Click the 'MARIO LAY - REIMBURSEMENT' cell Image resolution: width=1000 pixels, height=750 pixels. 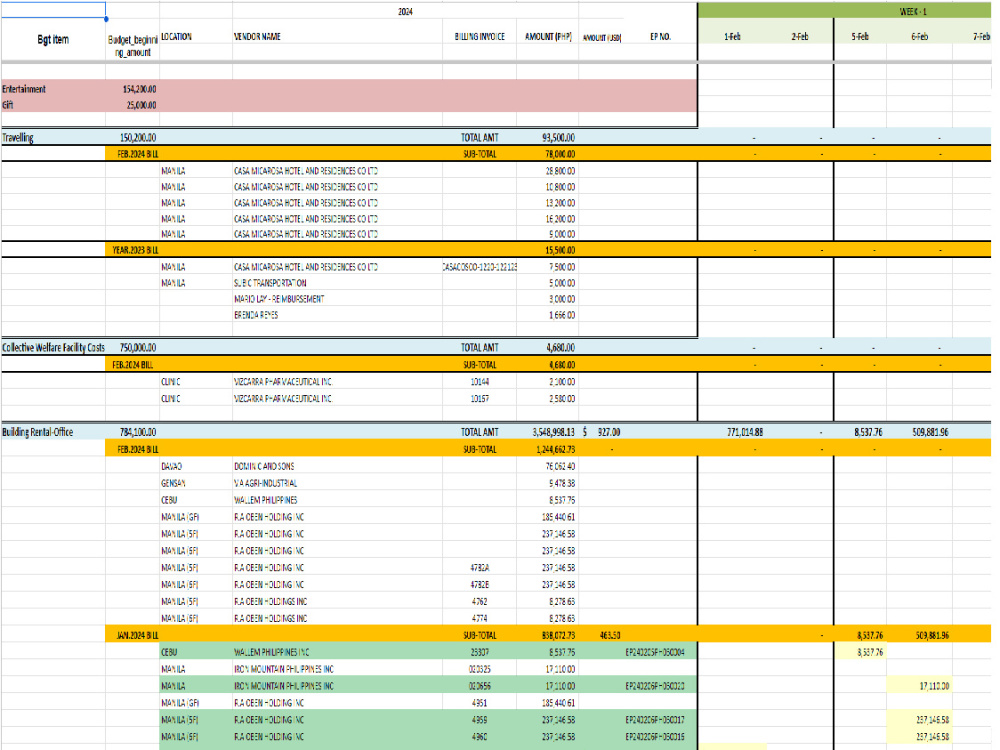(279, 299)
